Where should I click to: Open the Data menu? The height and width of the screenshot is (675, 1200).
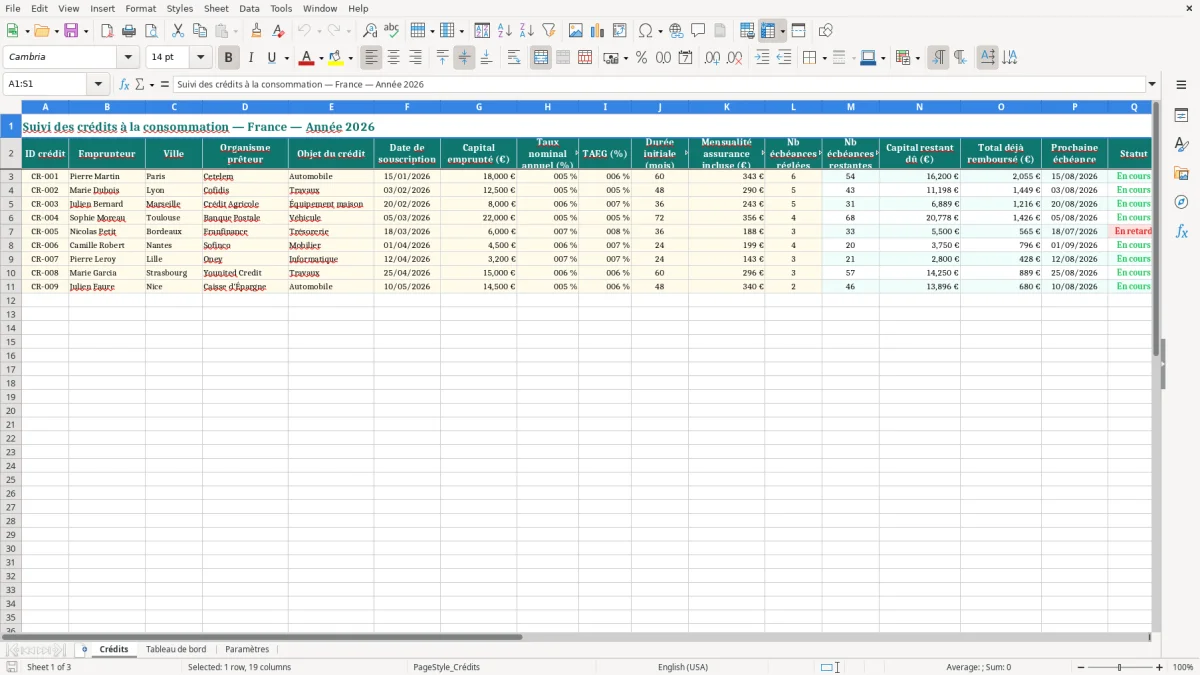(249, 8)
